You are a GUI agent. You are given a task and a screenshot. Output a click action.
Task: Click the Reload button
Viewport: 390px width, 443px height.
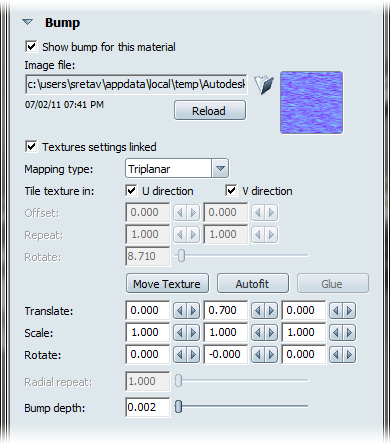[x=210, y=111]
